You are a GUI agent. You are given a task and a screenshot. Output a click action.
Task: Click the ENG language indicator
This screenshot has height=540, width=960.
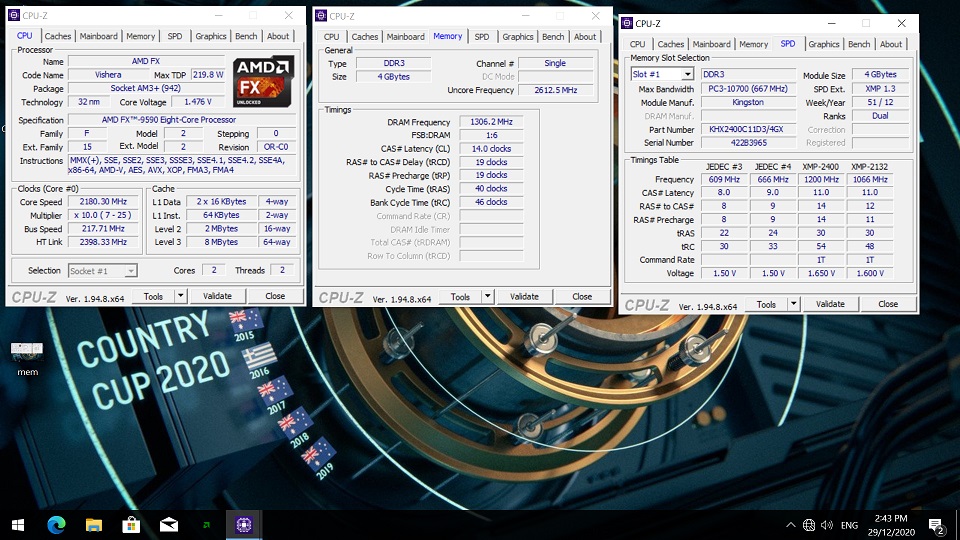849,525
